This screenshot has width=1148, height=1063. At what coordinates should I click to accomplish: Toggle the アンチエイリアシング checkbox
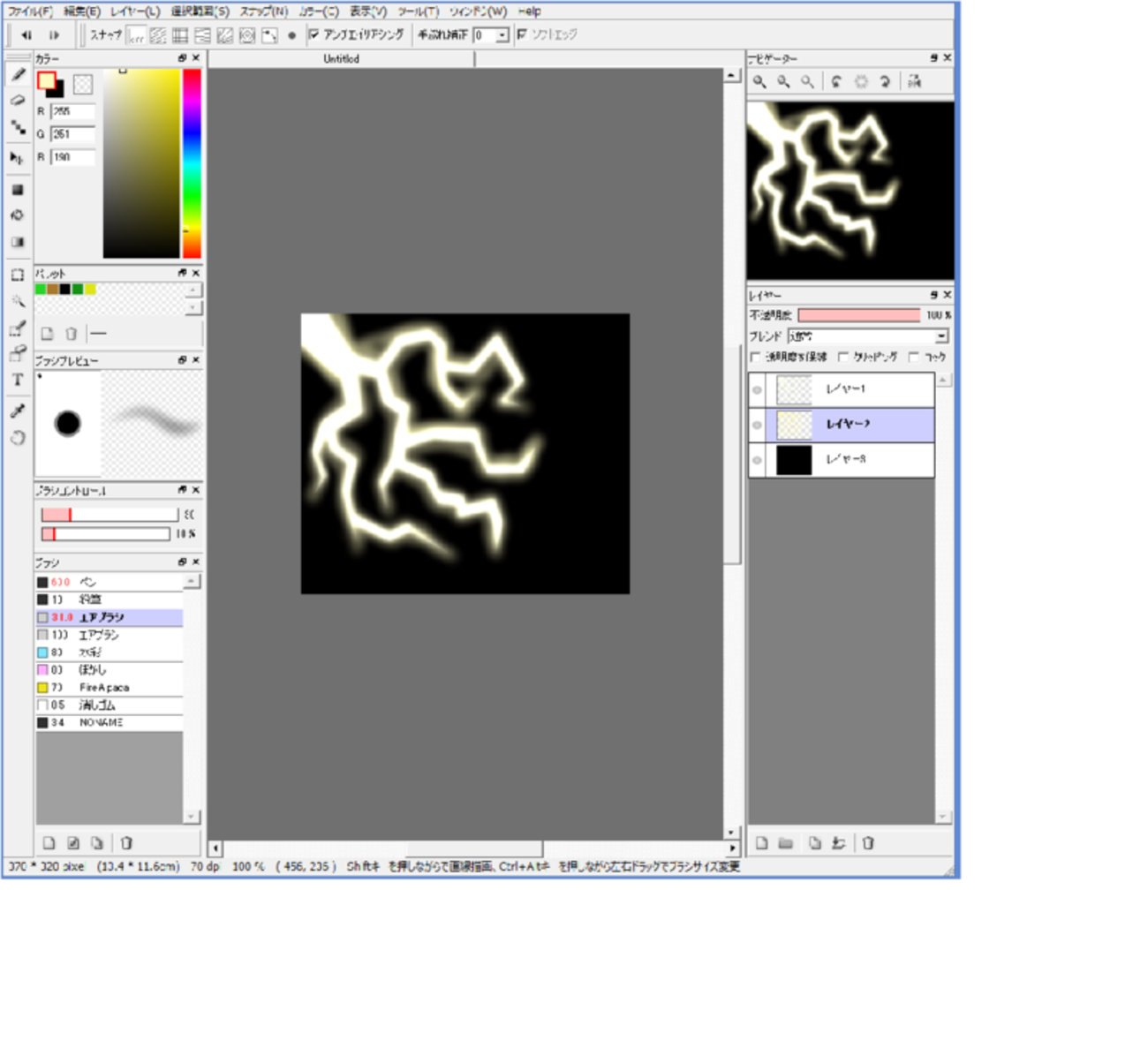313,34
